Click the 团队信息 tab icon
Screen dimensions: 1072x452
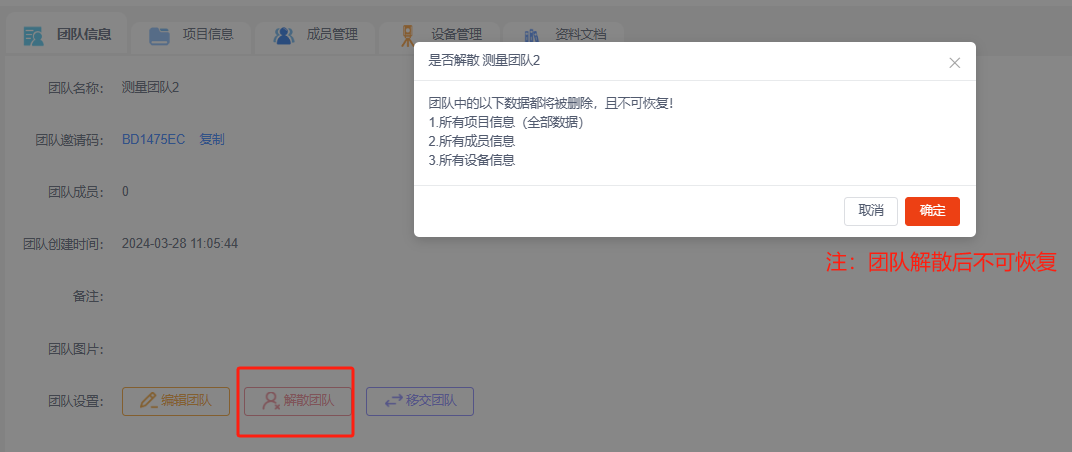pyautogui.click(x=34, y=36)
